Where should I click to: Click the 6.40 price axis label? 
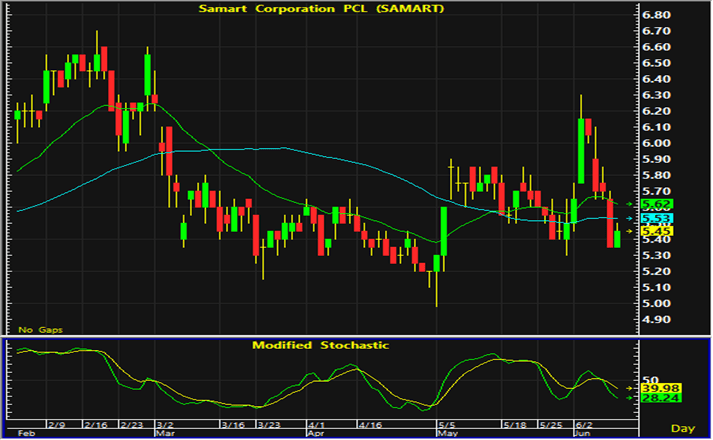[x=656, y=79]
